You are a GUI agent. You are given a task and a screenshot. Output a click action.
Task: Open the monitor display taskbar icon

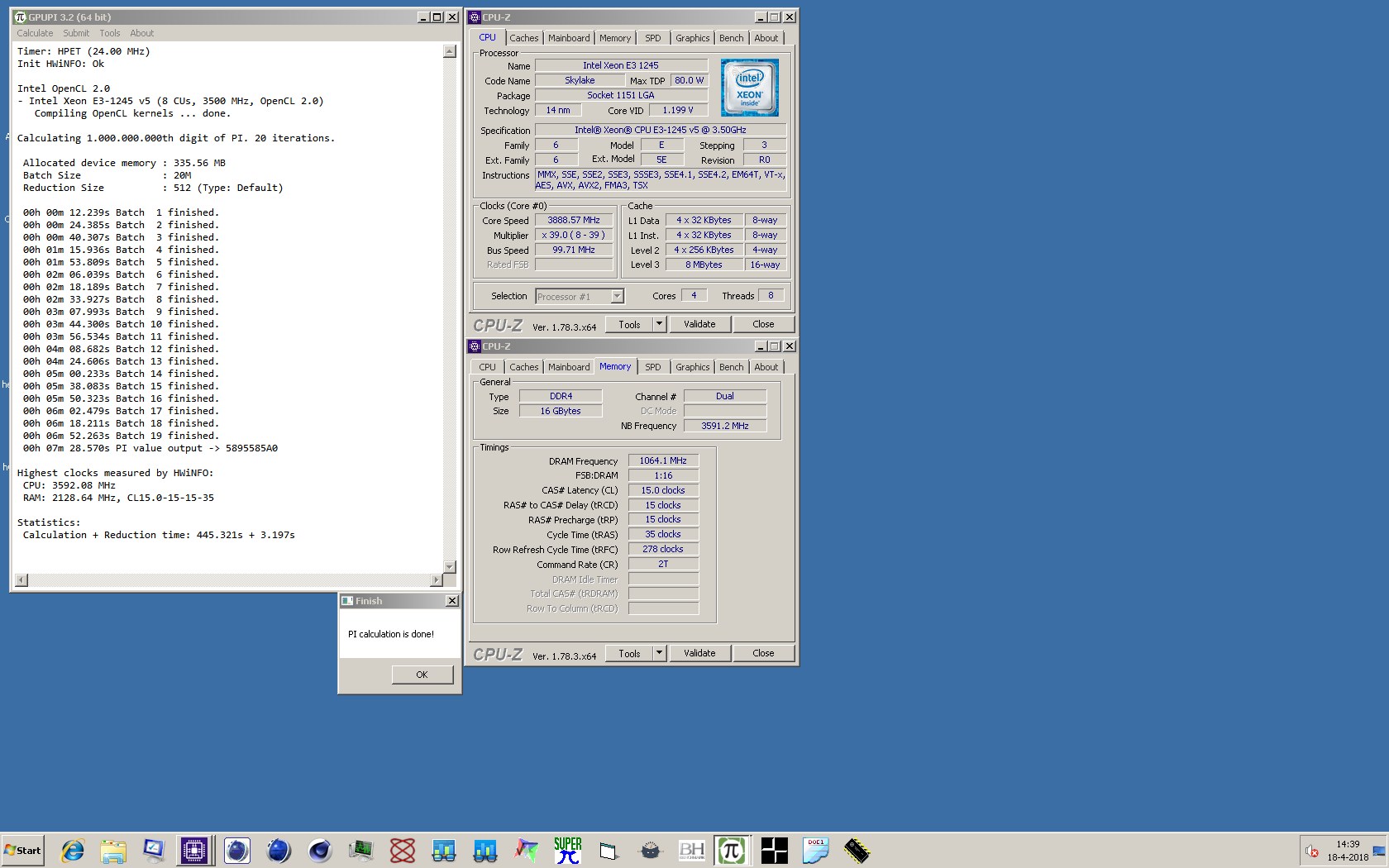coord(154,851)
